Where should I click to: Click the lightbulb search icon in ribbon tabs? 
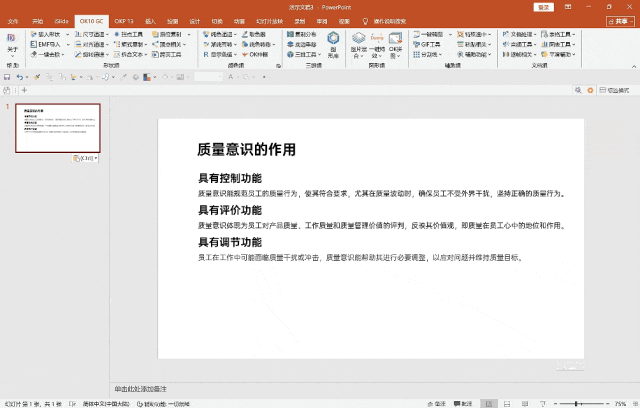[x=365, y=21]
